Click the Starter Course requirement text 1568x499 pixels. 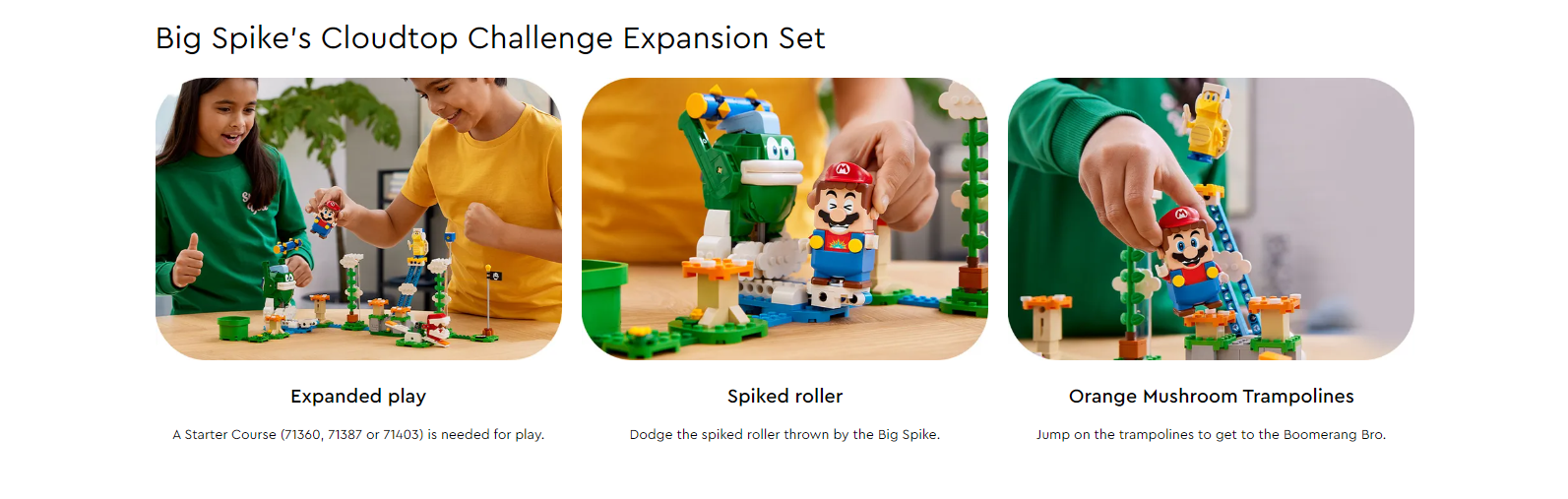358,434
